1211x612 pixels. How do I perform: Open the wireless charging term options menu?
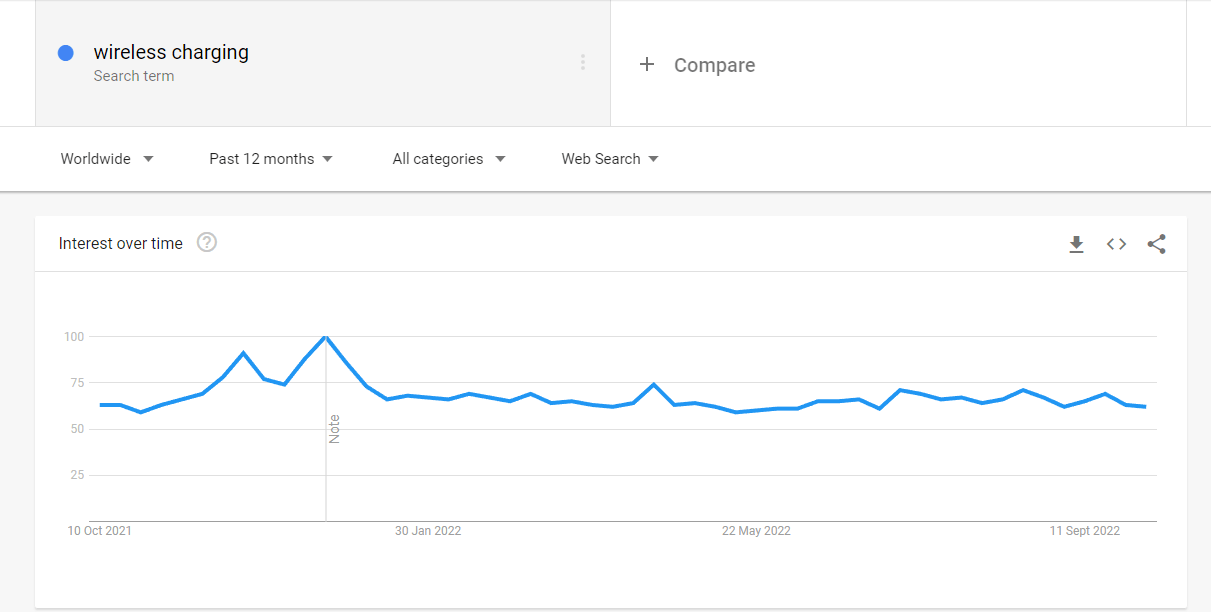[582, 62]
